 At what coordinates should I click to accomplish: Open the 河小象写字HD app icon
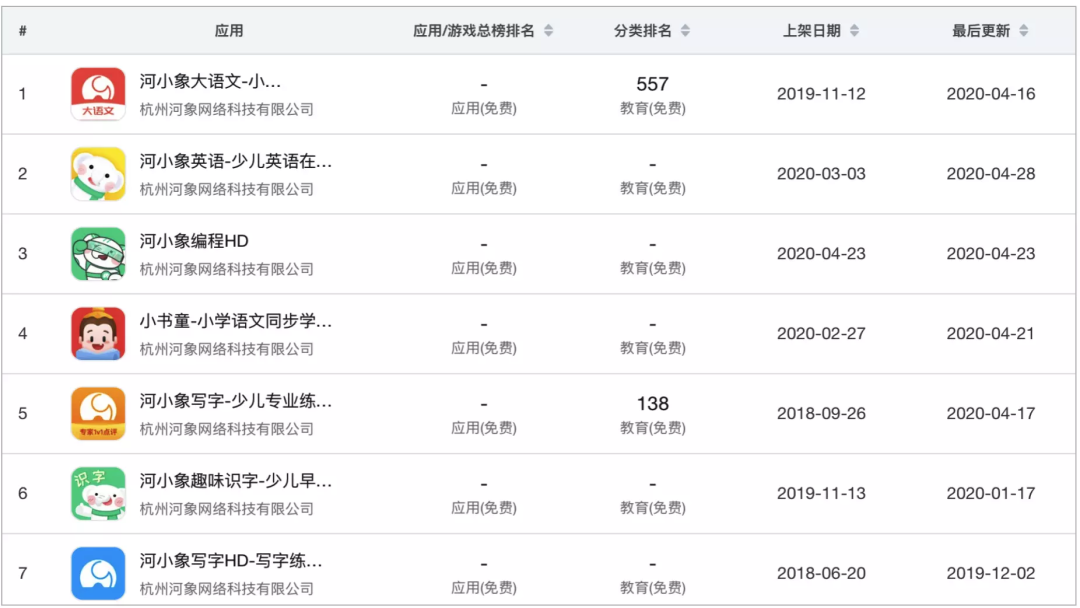click(x=98, y=573)
